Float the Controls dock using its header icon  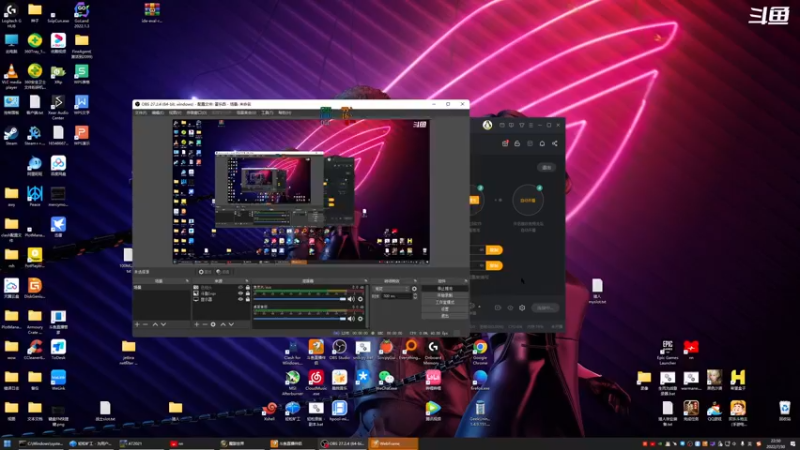pyautogui.click(x=465, y=281)
